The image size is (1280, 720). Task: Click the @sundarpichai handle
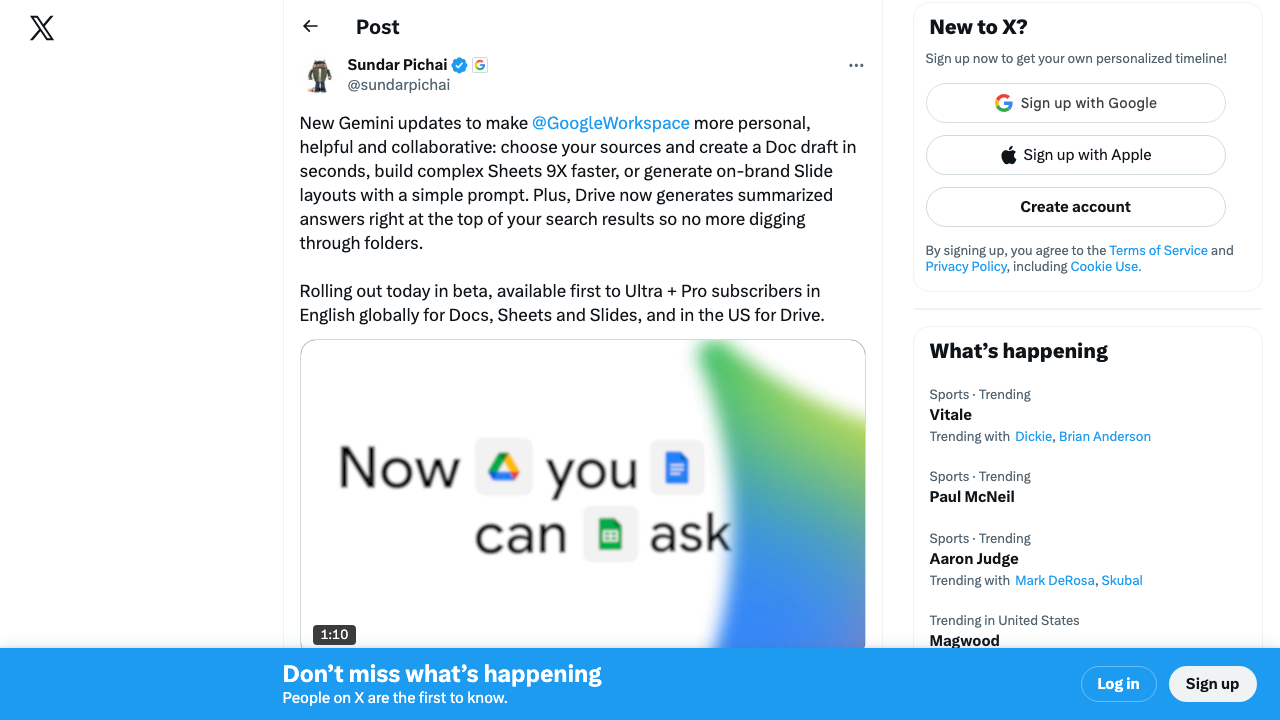tap(398, 85)
